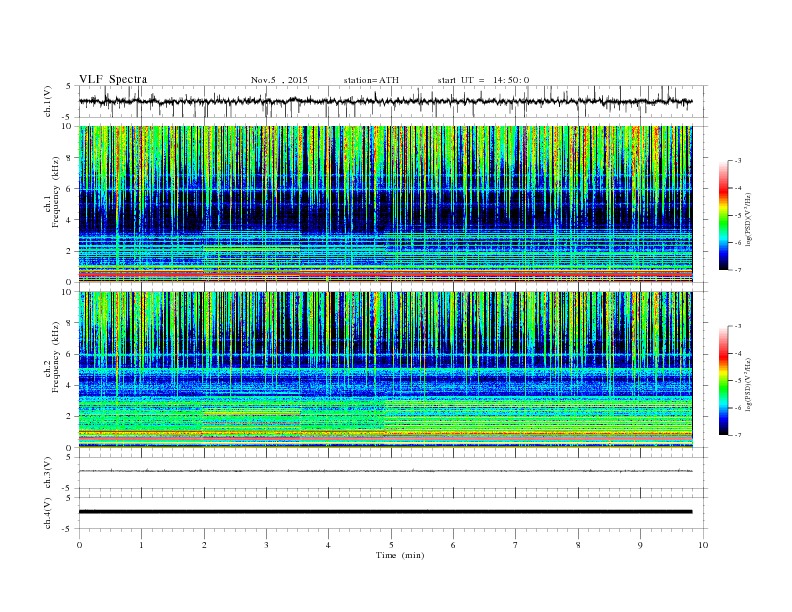Click the time axis tick label 8
792x612 pixels.
(578, 545)
